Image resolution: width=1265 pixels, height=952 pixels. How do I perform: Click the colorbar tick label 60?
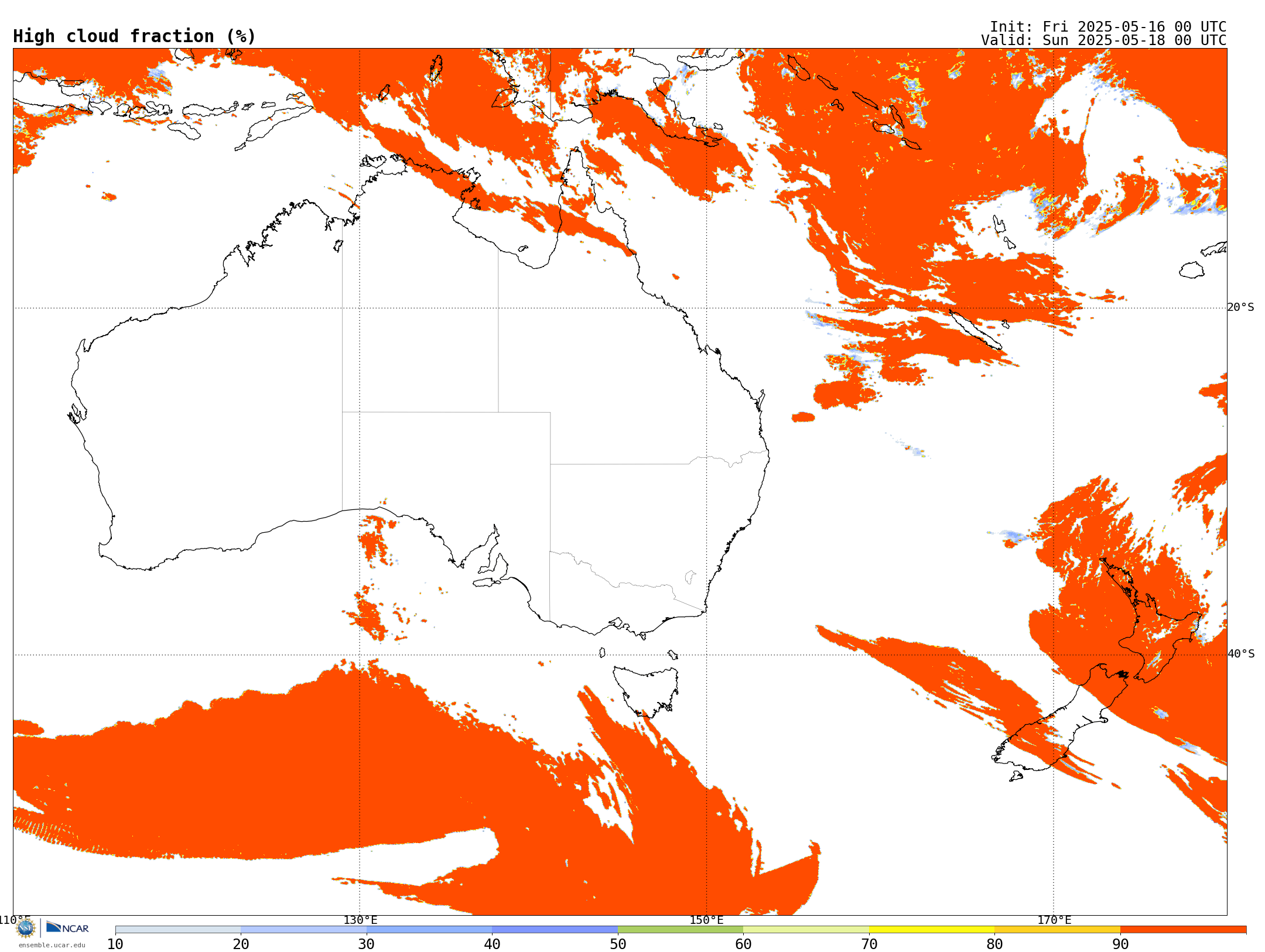tap(743, 944)
